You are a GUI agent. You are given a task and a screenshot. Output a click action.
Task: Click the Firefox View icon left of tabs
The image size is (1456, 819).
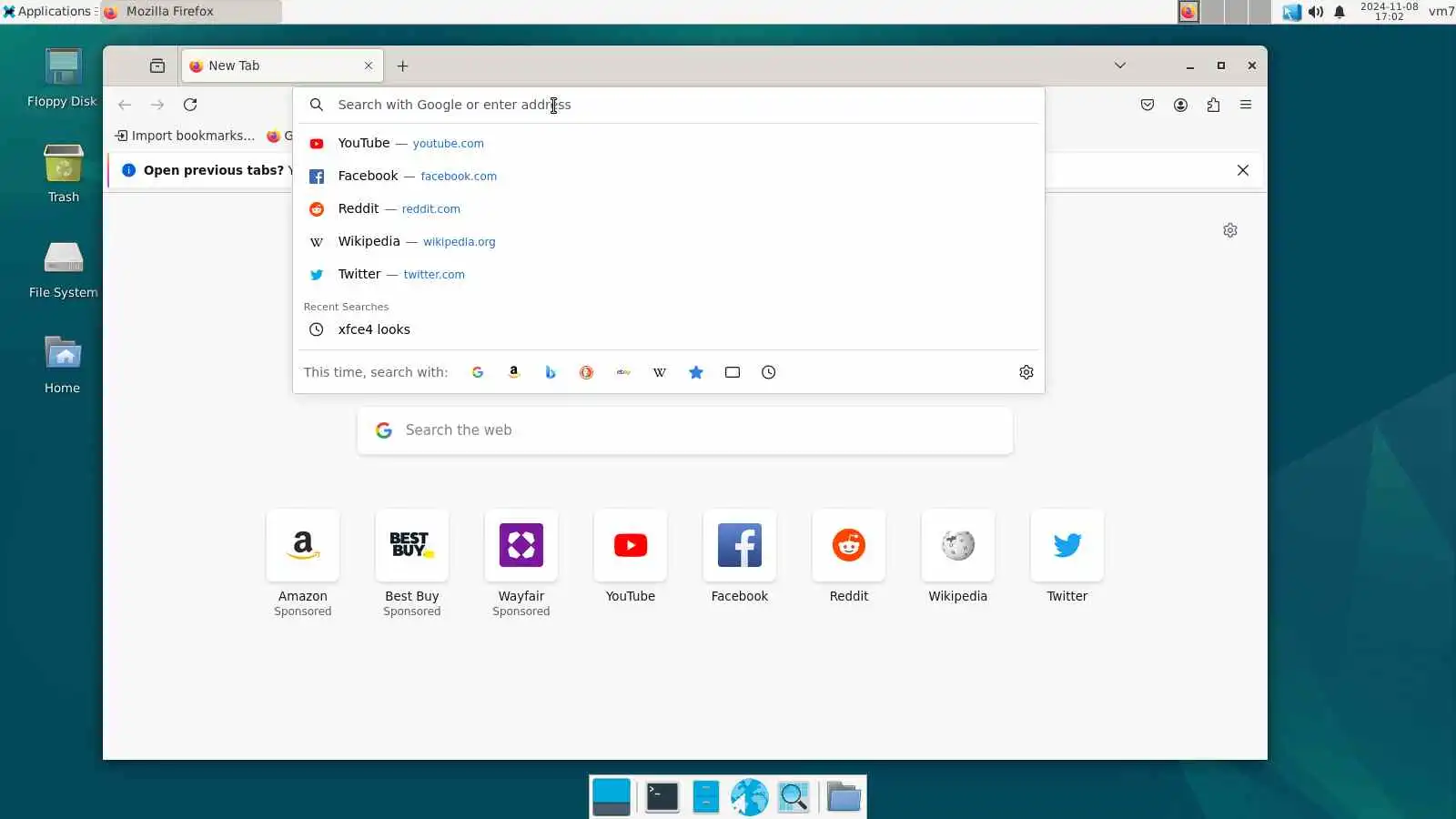coord(157,66)
